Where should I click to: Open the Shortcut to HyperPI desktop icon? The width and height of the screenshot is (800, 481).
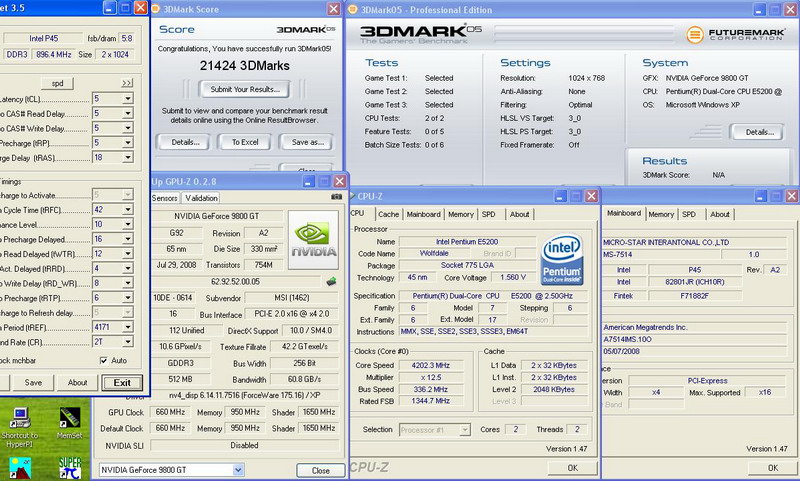(20, 427)
